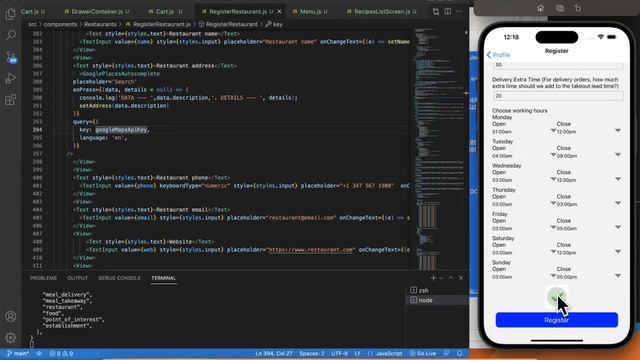The width and height of the screenshot is (640, 360).
Task: Tap the blue Register button
Action: pyautogui.click(x=557, y=320)
